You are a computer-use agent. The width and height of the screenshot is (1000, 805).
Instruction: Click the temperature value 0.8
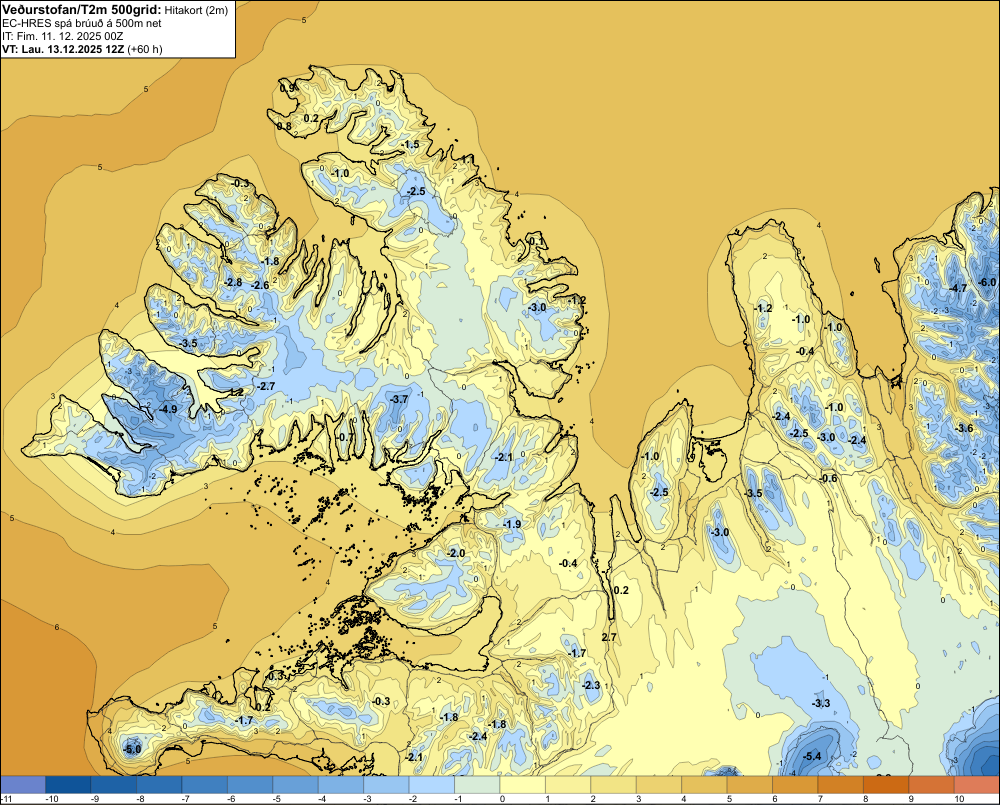coord(284,126)
